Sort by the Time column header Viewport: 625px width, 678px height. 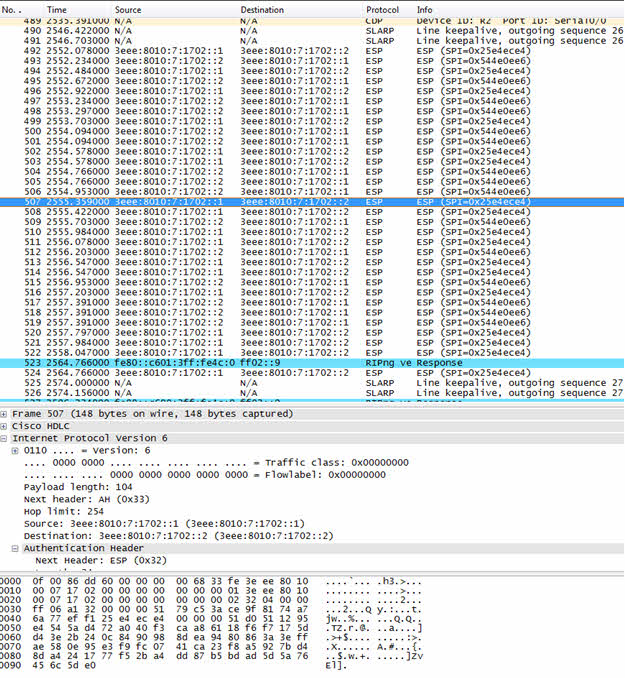pyautogui.click(x=57, y=10)
